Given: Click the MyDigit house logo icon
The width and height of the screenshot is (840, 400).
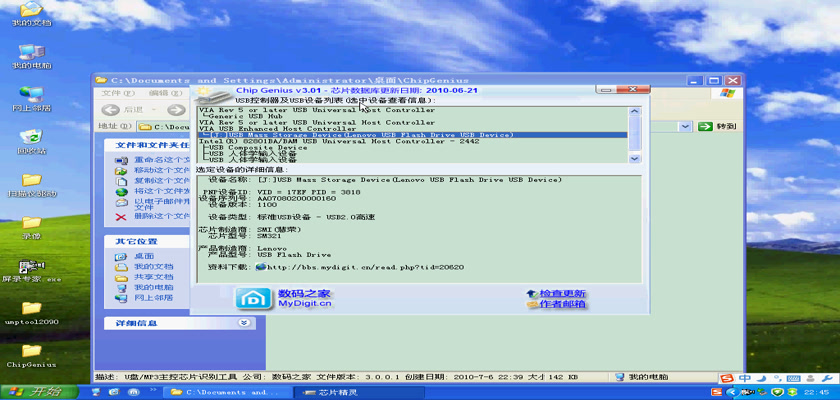Looking at the screenshot, I should (253, 298).
